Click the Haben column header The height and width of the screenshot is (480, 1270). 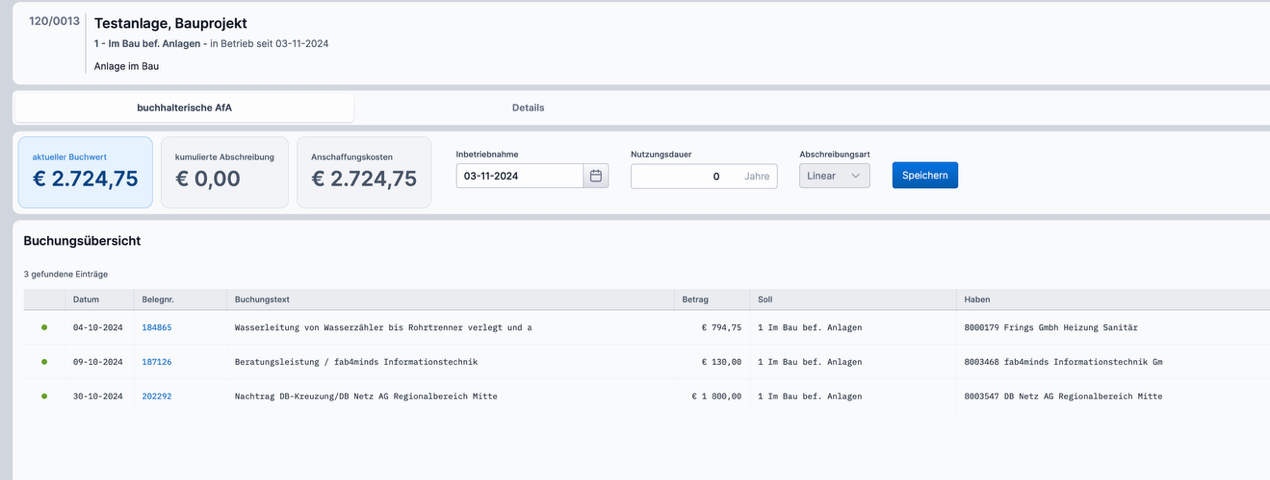977,299
